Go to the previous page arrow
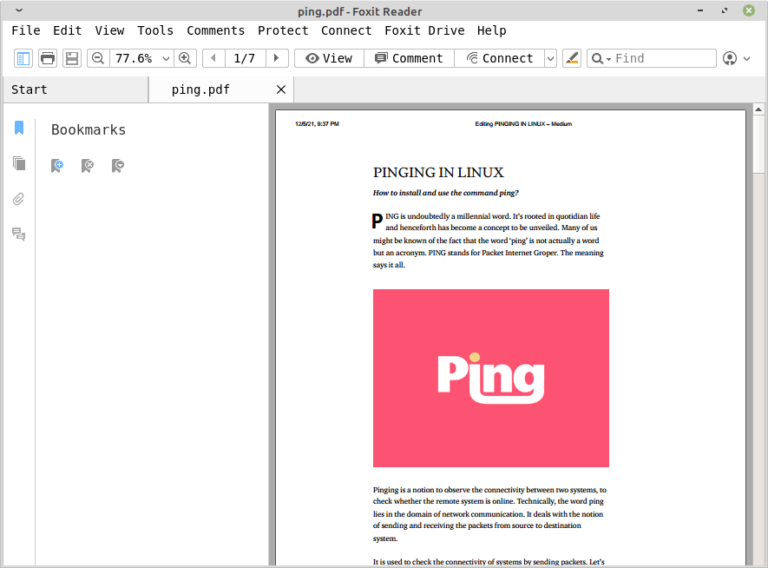Viewport: 768px width, 568px height. click(213, 58)
